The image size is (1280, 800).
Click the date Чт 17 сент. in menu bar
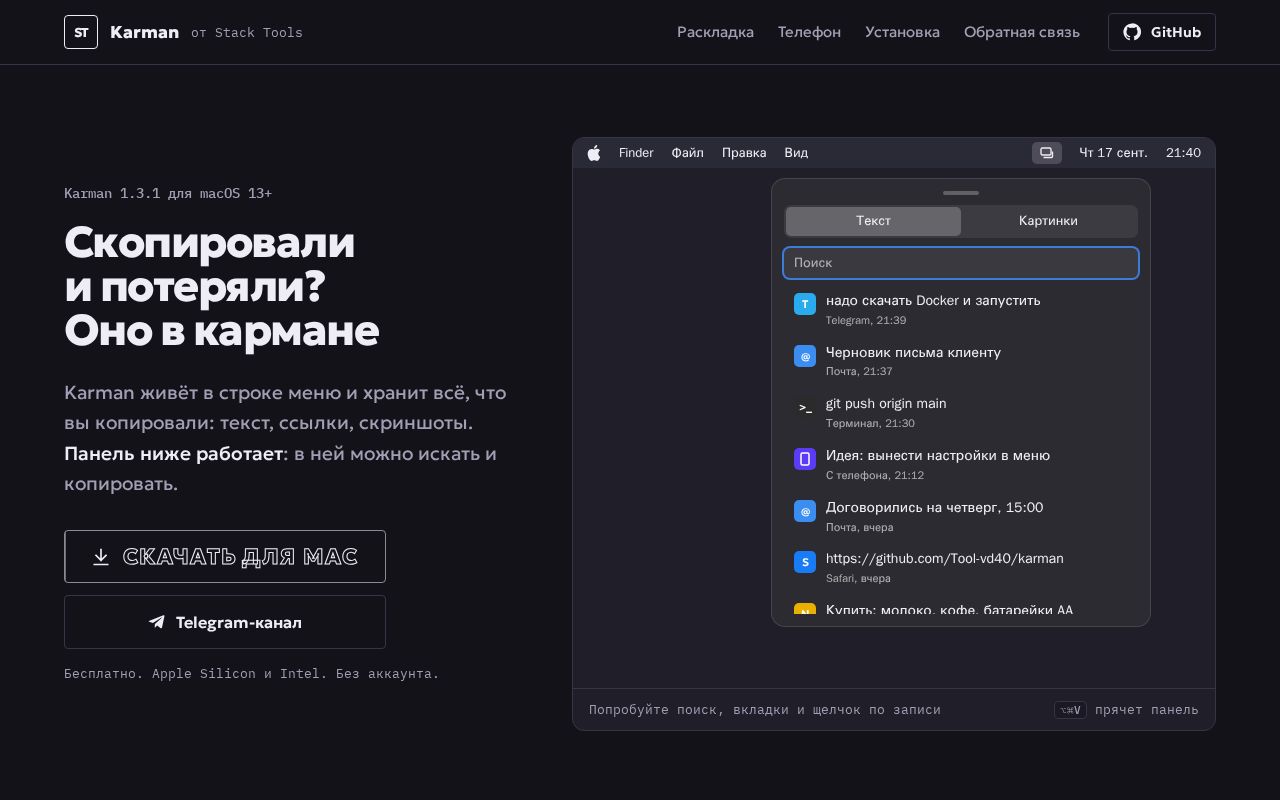pyautogui.click(x=1113, y=153)
